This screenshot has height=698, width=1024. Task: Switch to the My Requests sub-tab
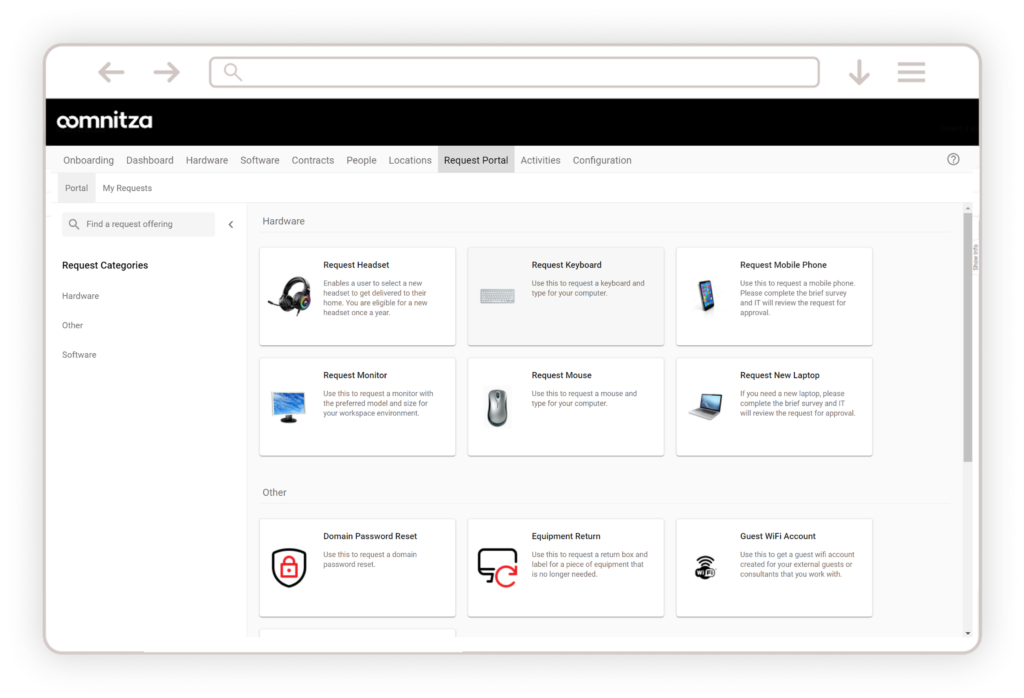[x=127, y=188]
